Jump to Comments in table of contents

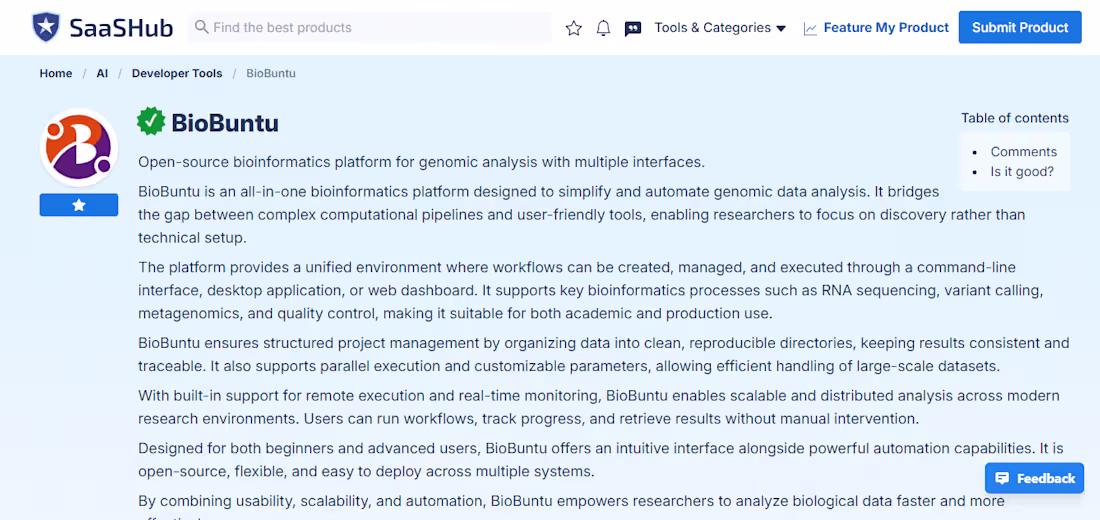click(x=1024, y=152)
